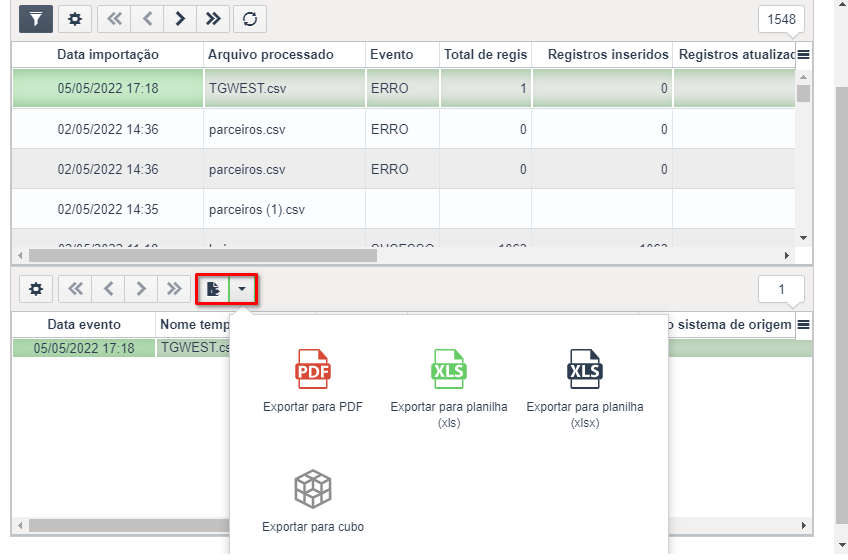Select parceiros (1).csv row

(x=403, y=209)
